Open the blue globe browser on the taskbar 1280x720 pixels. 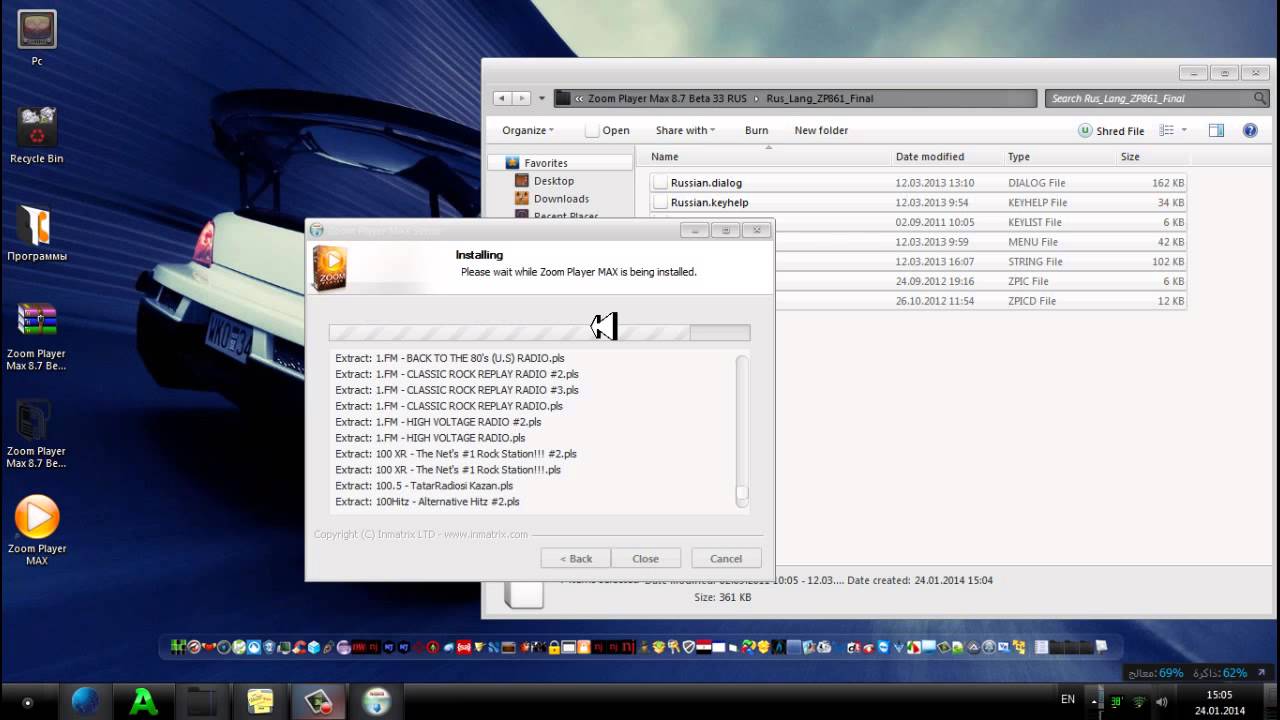point(86,701)
